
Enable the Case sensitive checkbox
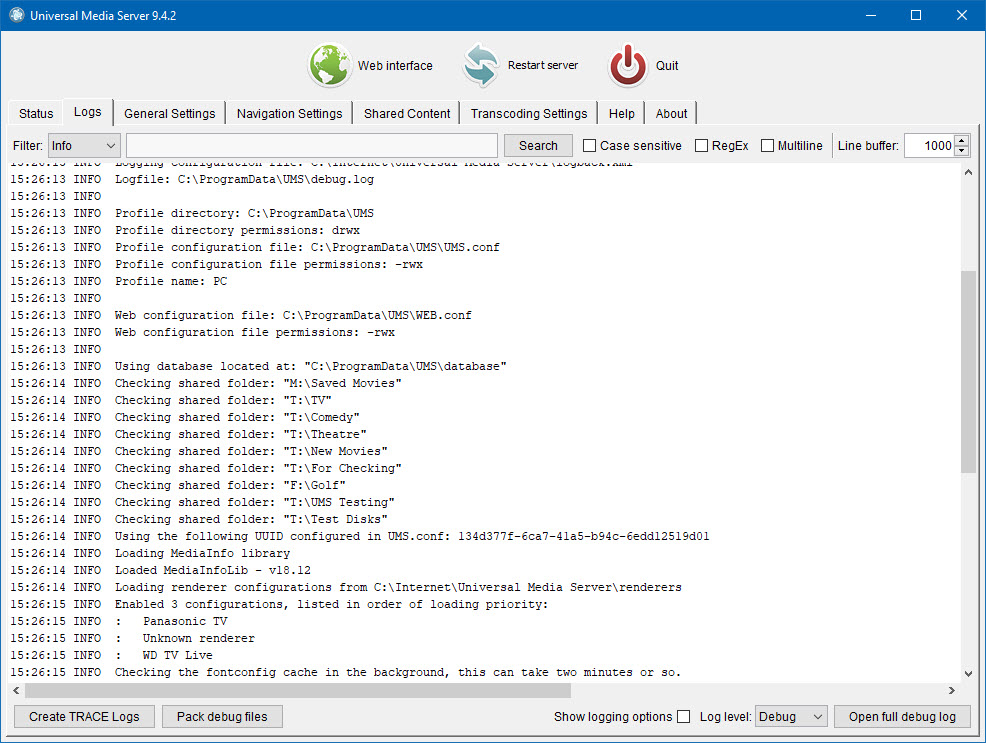(x=589, y=146)
